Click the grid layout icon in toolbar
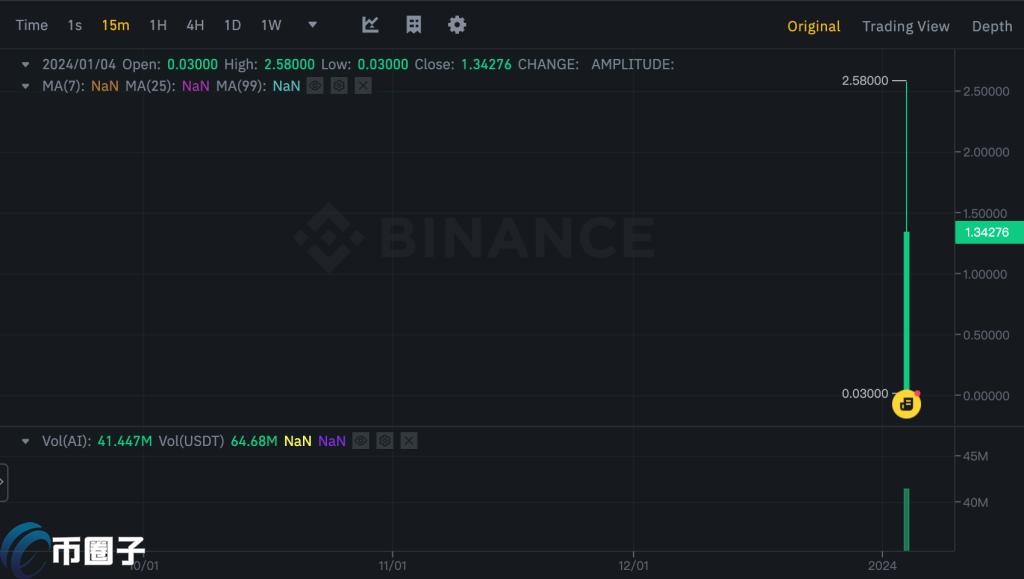The width and height of the screenshot is (1024, 579). click(413, 25)
